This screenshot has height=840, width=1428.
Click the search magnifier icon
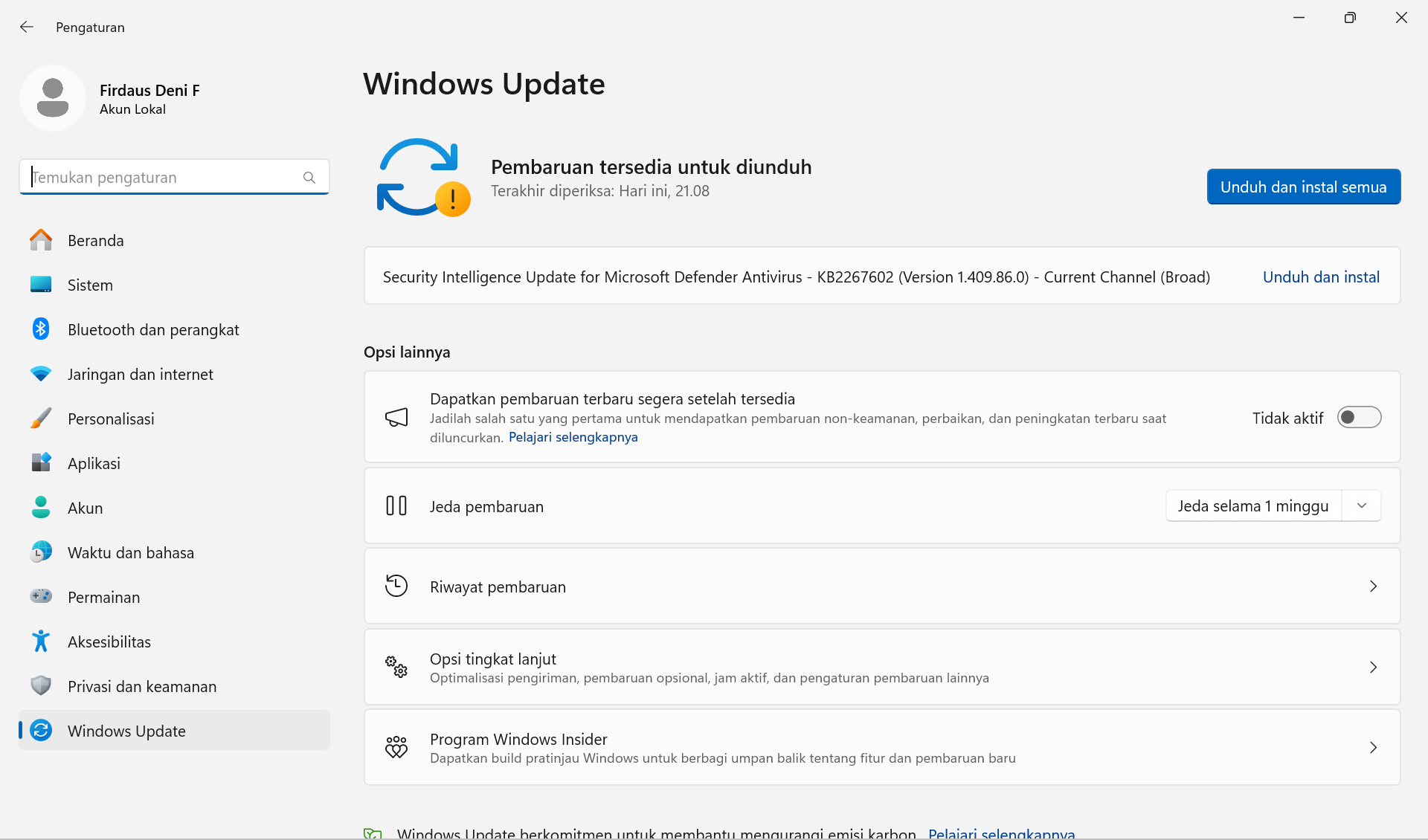click(x=309, y=178)
